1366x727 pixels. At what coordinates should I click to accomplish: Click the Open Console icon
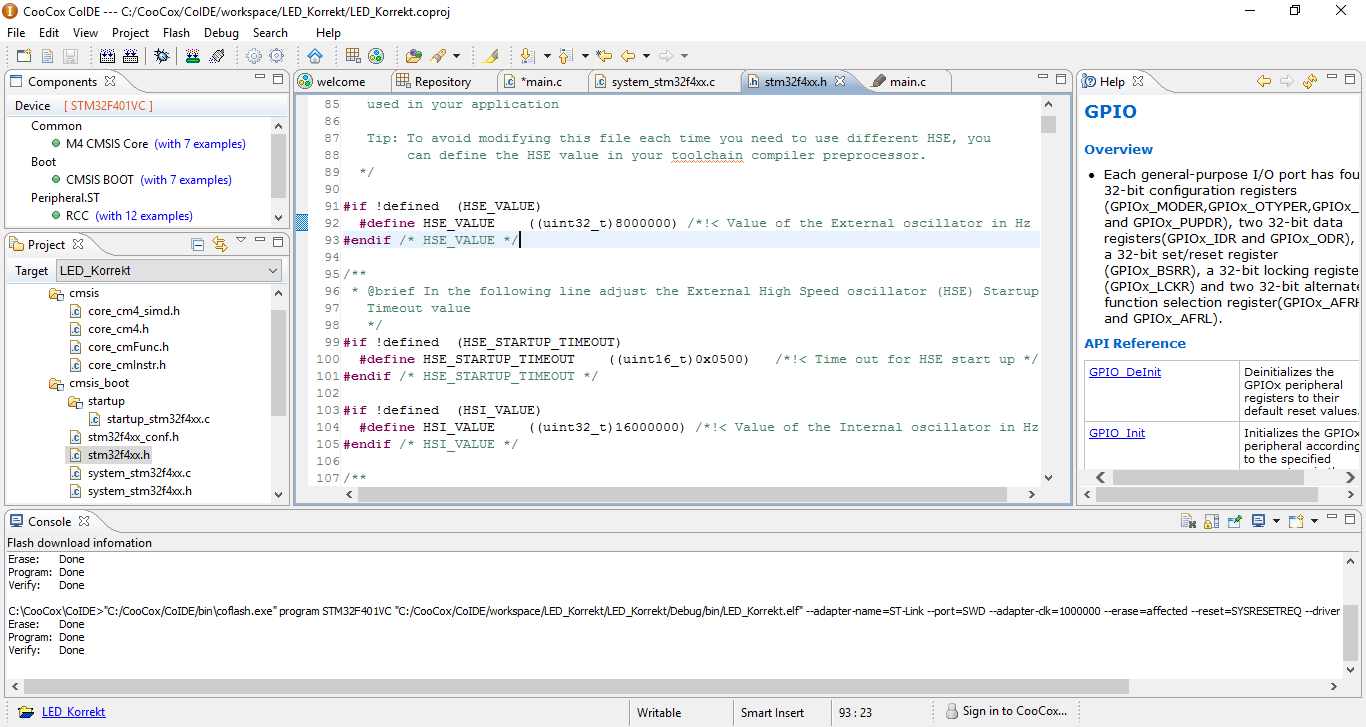1296,521
